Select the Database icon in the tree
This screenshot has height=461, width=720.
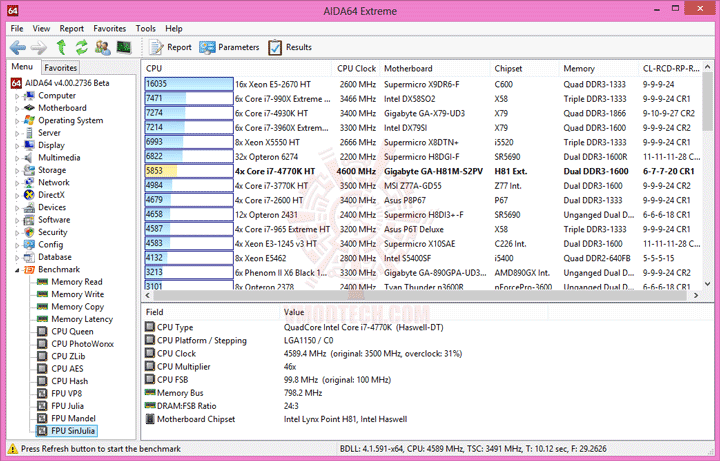[29, 257]
